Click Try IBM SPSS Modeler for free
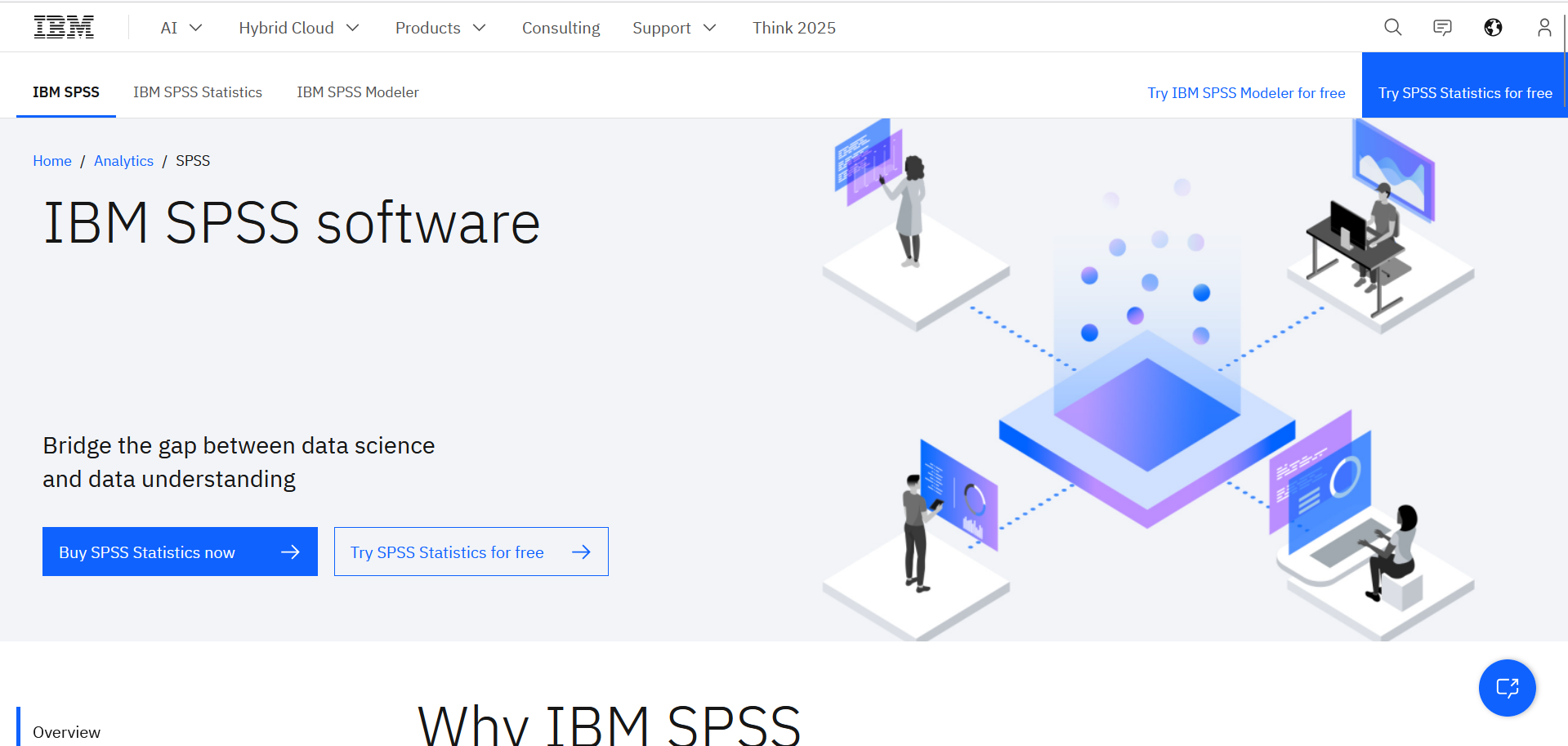 pos(1246,93)
